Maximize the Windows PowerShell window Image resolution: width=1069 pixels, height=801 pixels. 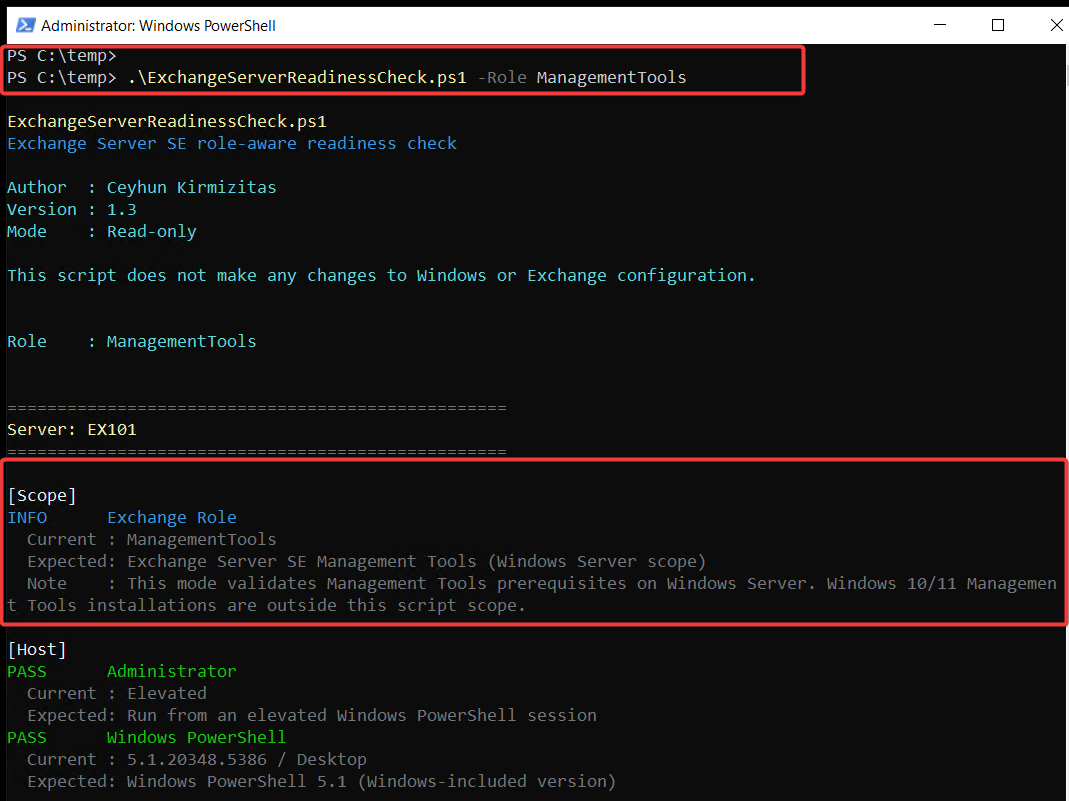click(x=997, y=25)
